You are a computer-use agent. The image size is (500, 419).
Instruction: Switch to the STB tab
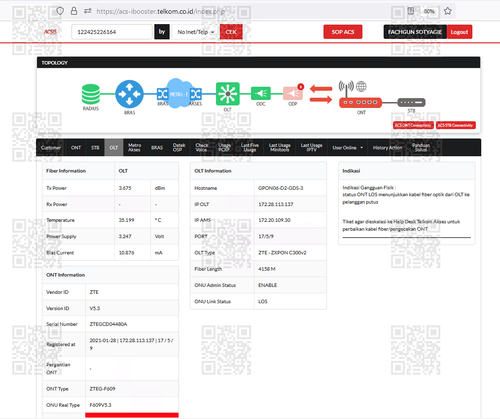click(x=95, y=147)
